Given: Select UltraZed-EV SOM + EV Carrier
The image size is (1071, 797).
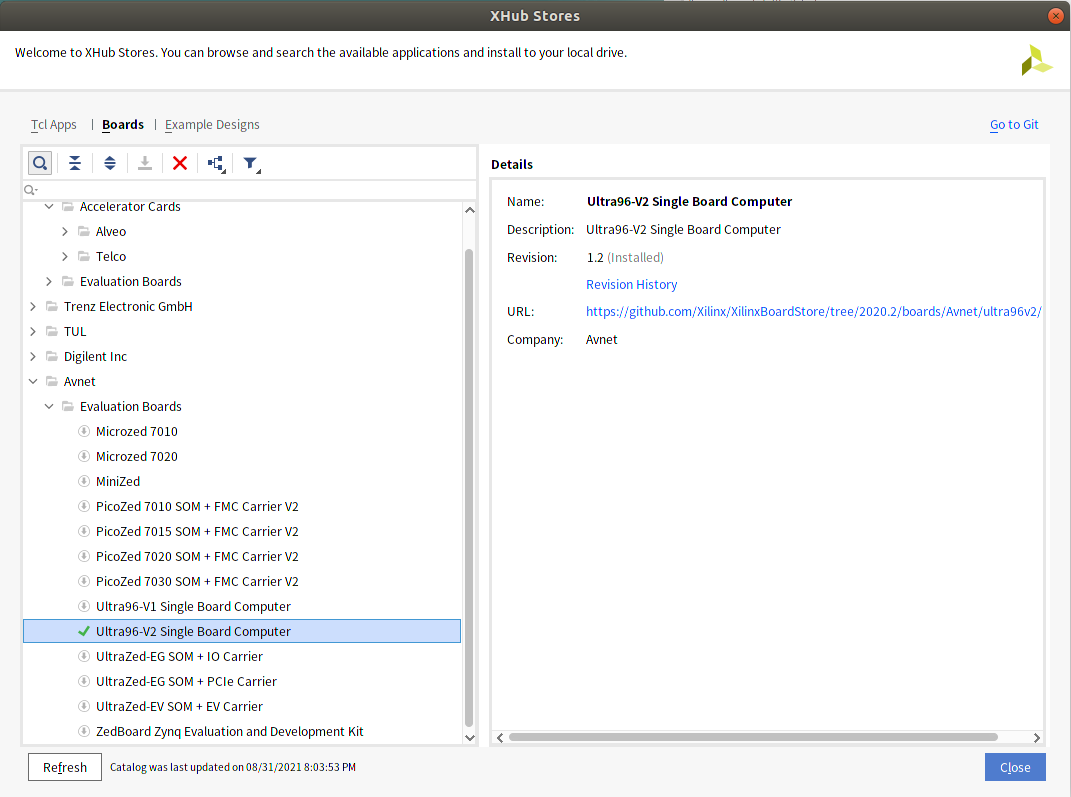Looking at the screenshot, I should click(179, 706).
